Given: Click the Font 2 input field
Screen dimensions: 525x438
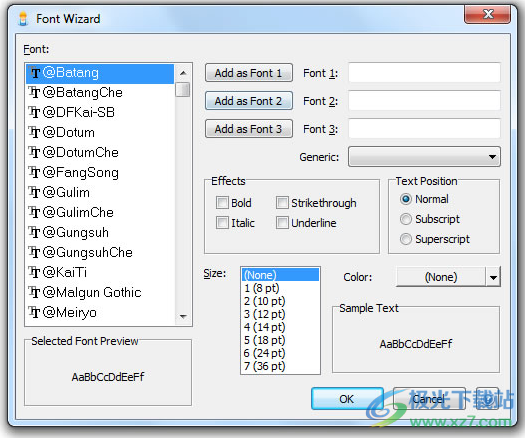Looking at the screenshot, I should (x=424, y=100).
